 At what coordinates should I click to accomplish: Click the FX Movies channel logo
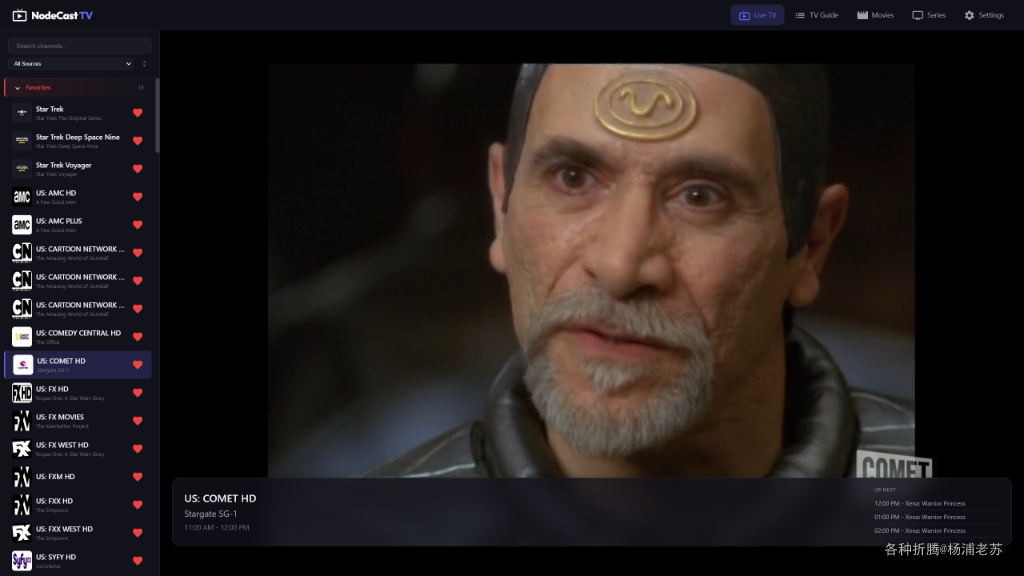tap(22, 421)
